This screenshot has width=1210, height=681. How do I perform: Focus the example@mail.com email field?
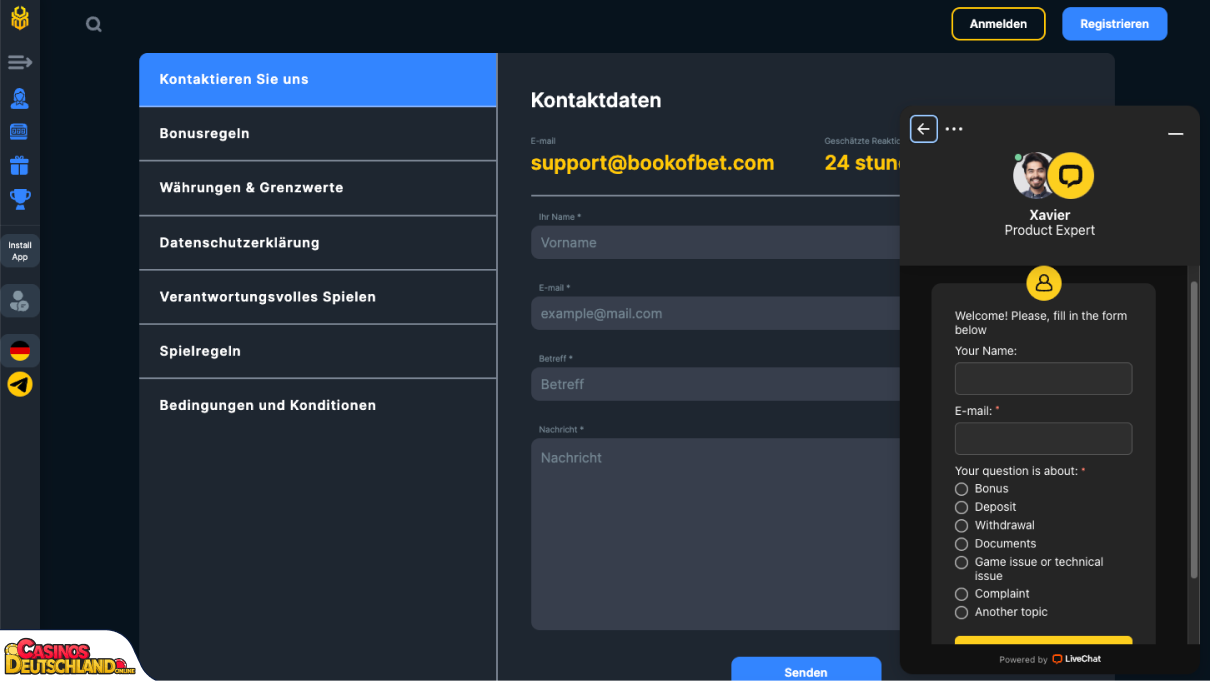[x=716, y=313]
